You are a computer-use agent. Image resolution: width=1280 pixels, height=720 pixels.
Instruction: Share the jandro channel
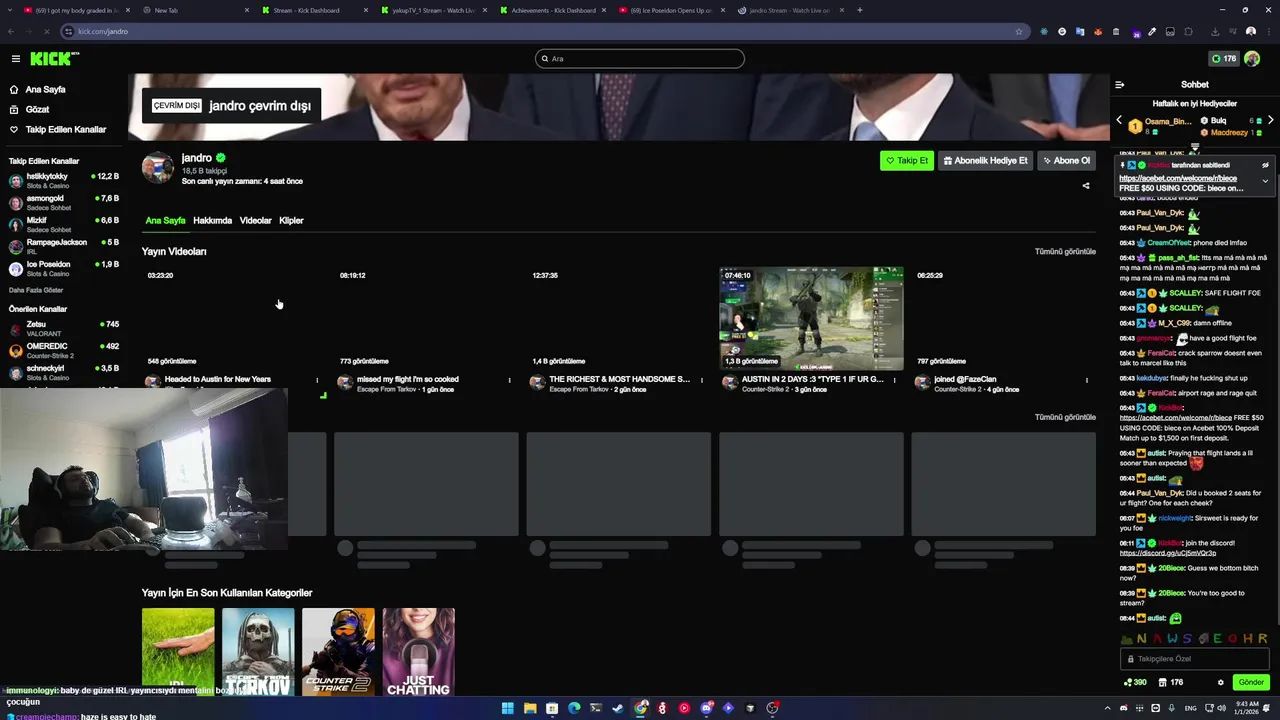(x=1086, y=185)
